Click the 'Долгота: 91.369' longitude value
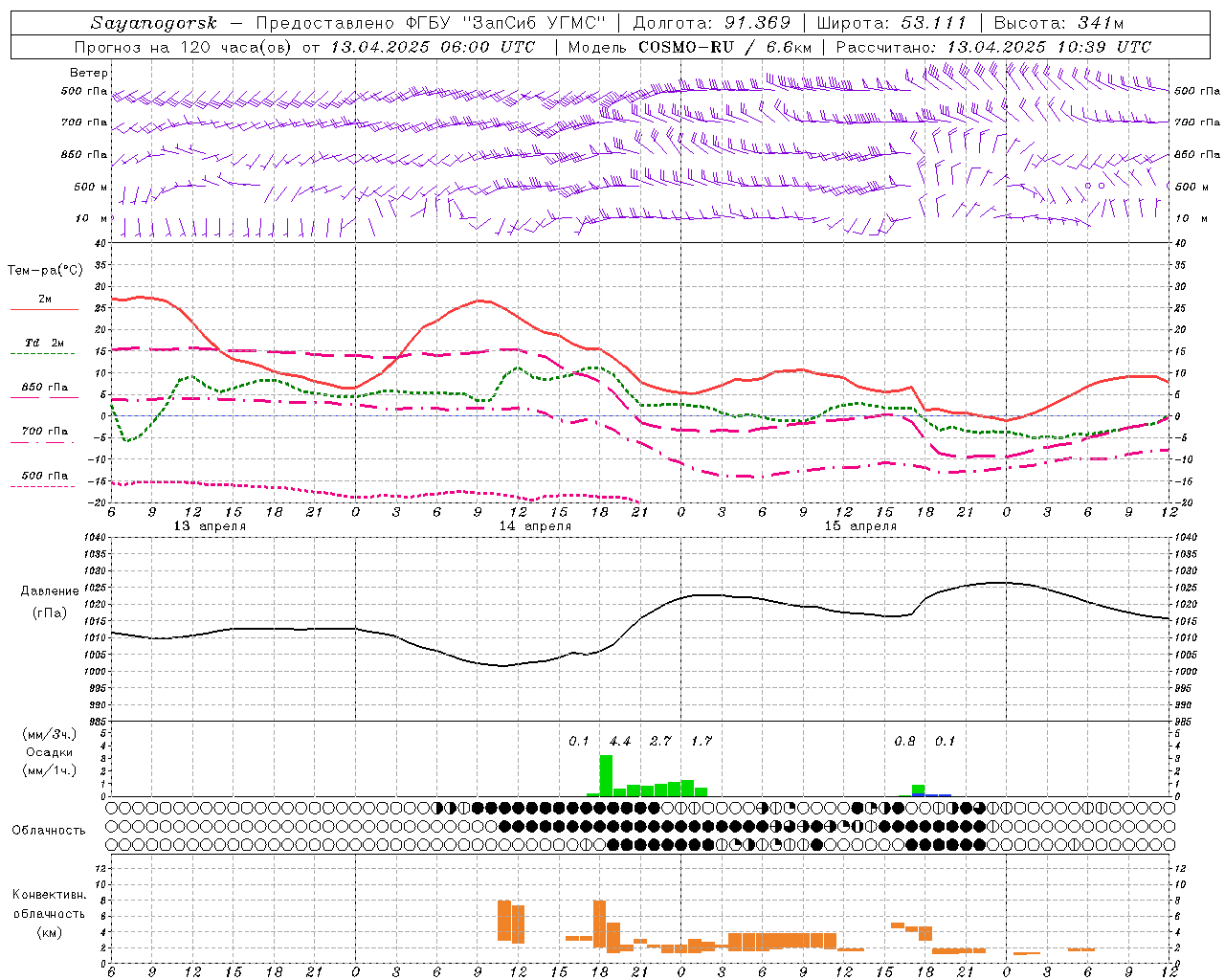Image resolution: width=1225 pixels, height=980 pixels. click(x=712, y=23)
